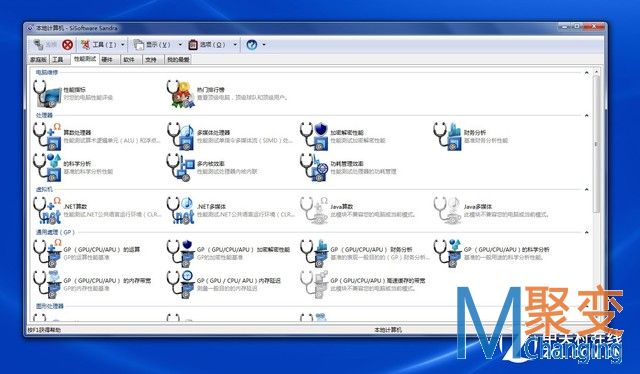640x374 pixels.
Task: Launch the 多内核效率 benchmark
Action: 212,167
